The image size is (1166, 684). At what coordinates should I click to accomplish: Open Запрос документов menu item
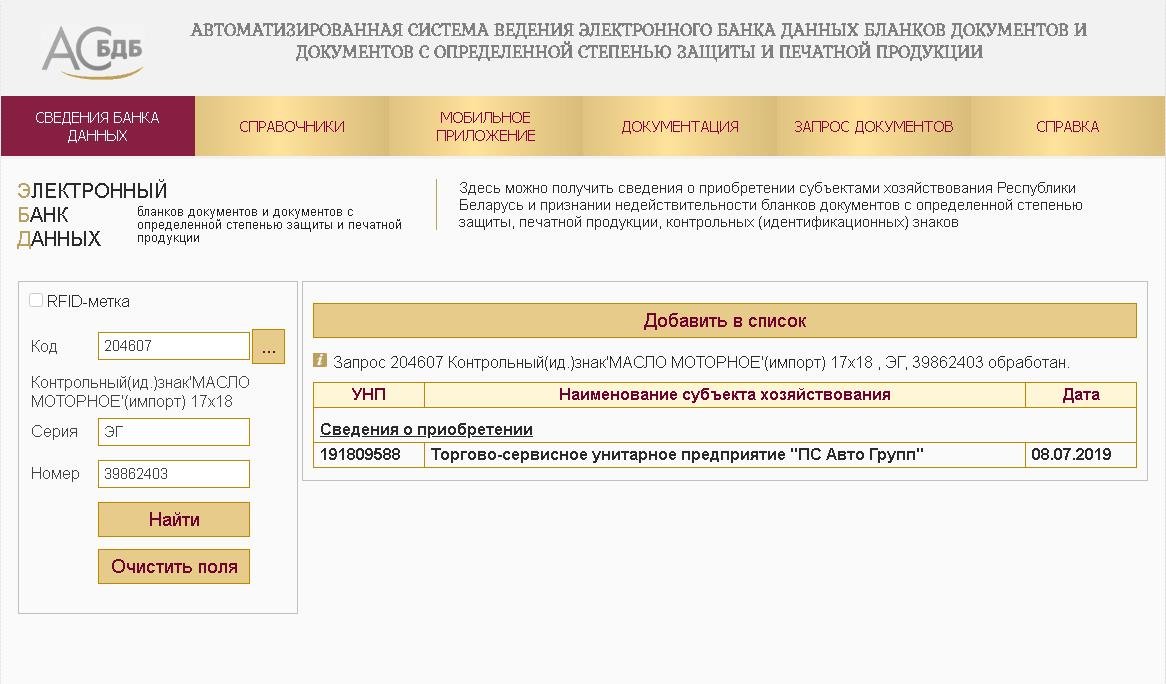(874, 126)
